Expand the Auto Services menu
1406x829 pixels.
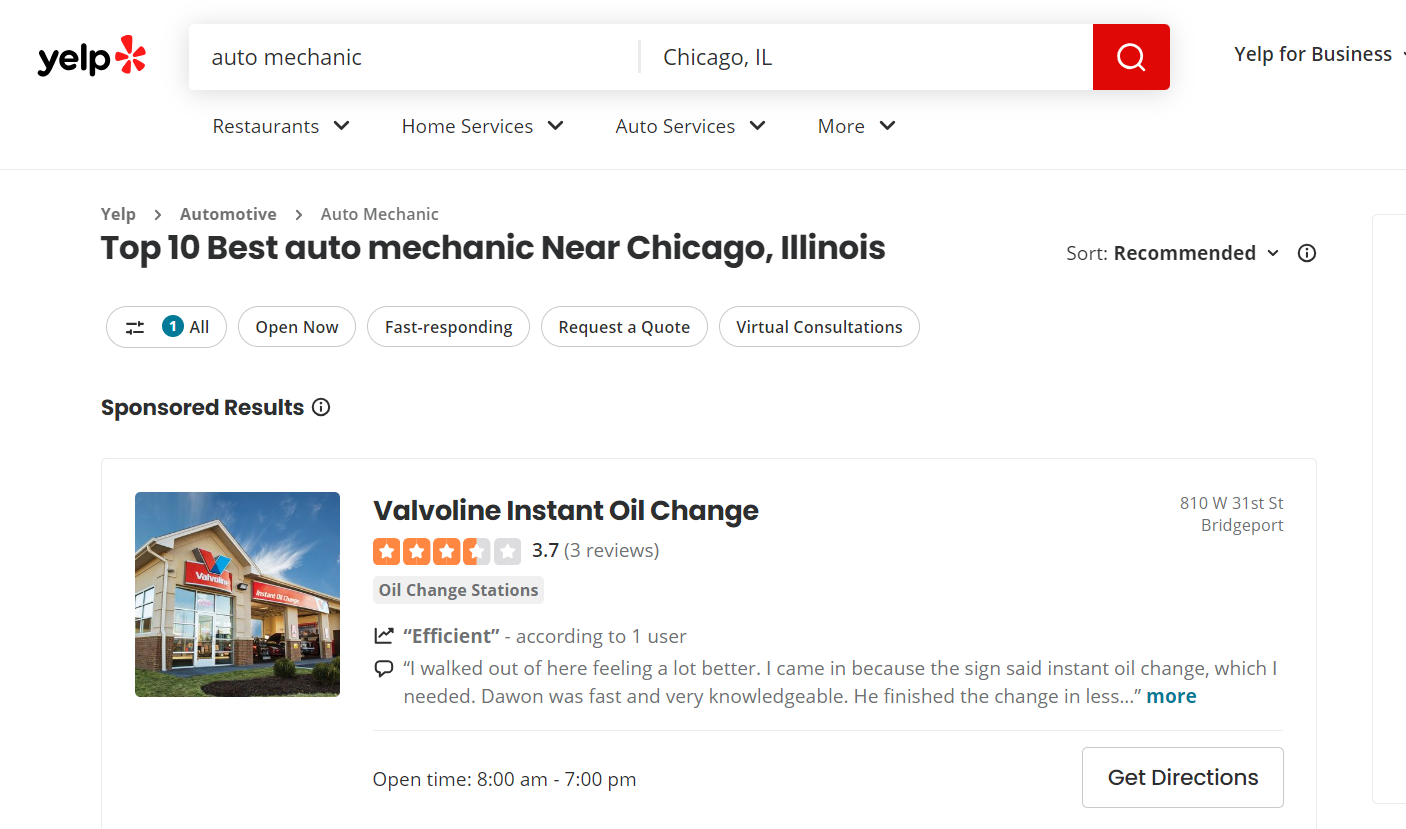[691, 126]
